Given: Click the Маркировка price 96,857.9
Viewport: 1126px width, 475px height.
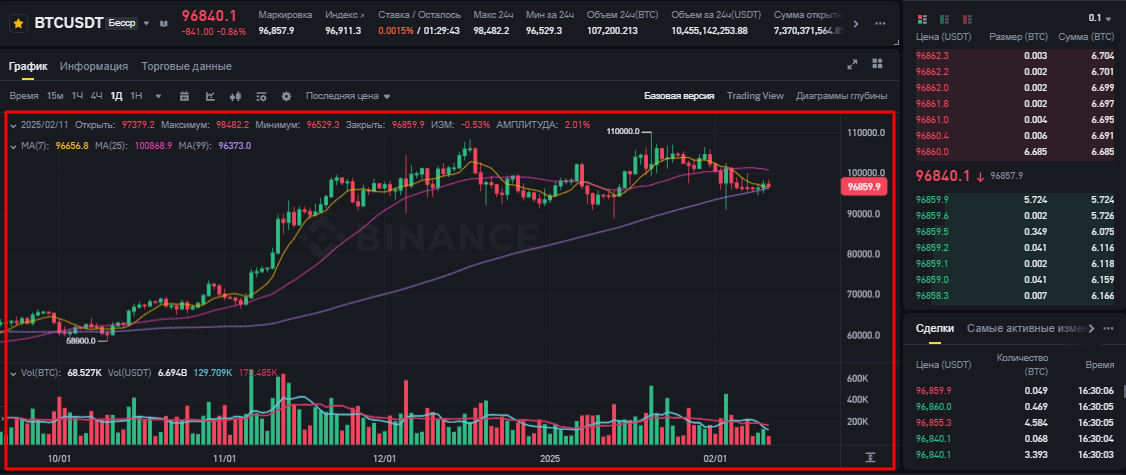Looking at the screenshot, I should (276, 31).
